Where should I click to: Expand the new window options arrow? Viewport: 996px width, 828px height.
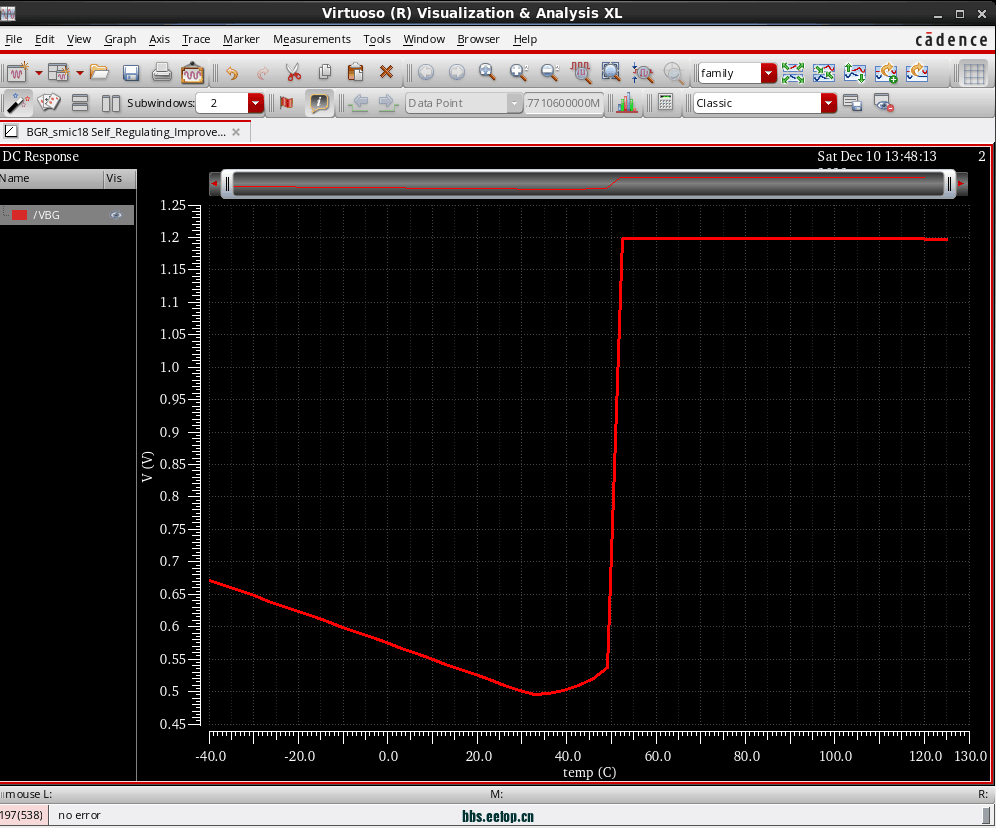point(39,73)
